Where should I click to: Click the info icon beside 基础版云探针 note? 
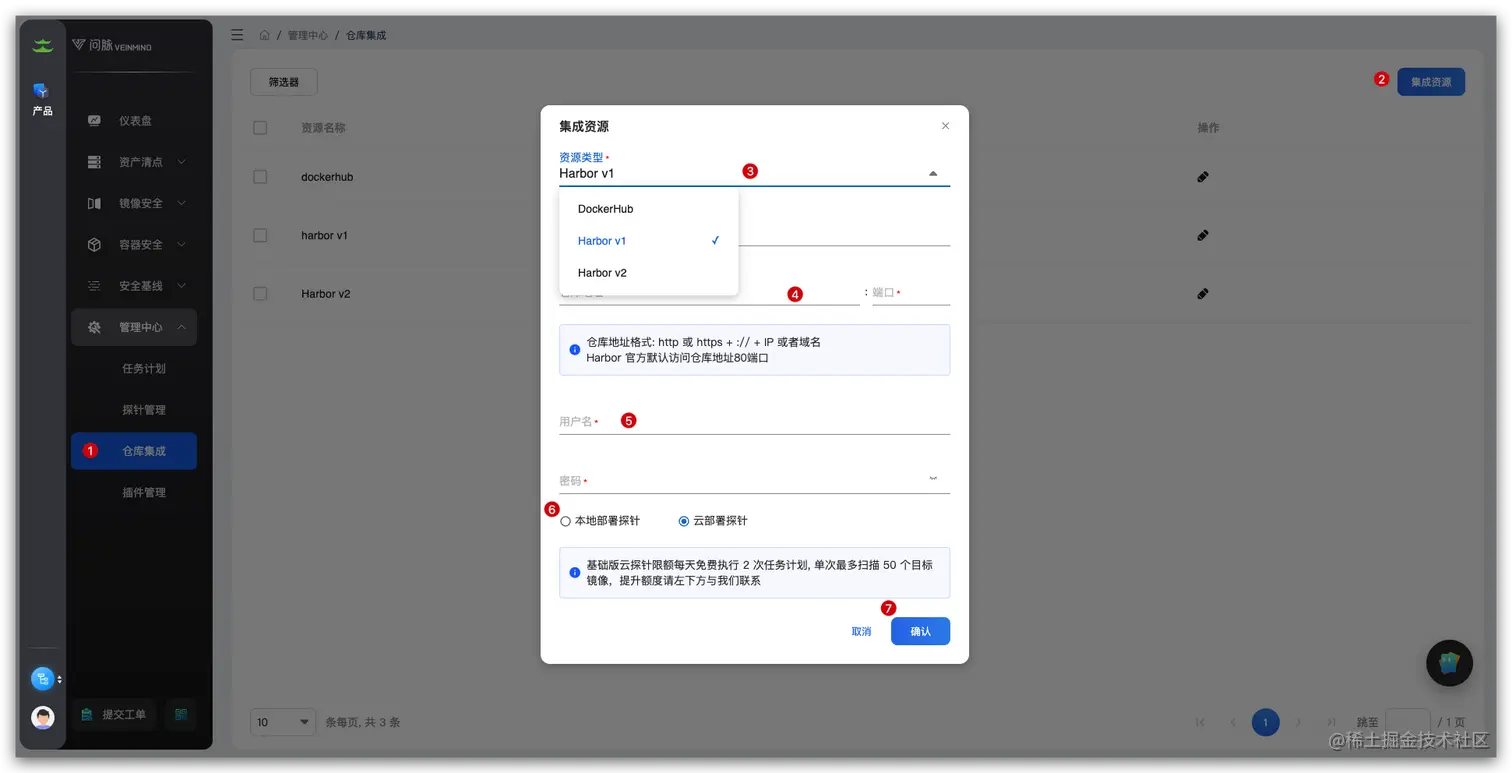pyautogui.click(x=575, y=573)
